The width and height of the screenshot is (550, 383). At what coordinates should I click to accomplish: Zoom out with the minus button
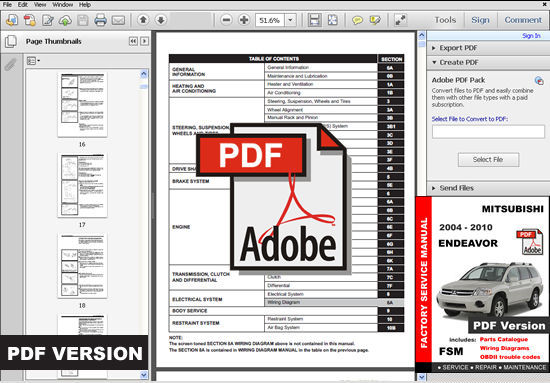(227, 20)
